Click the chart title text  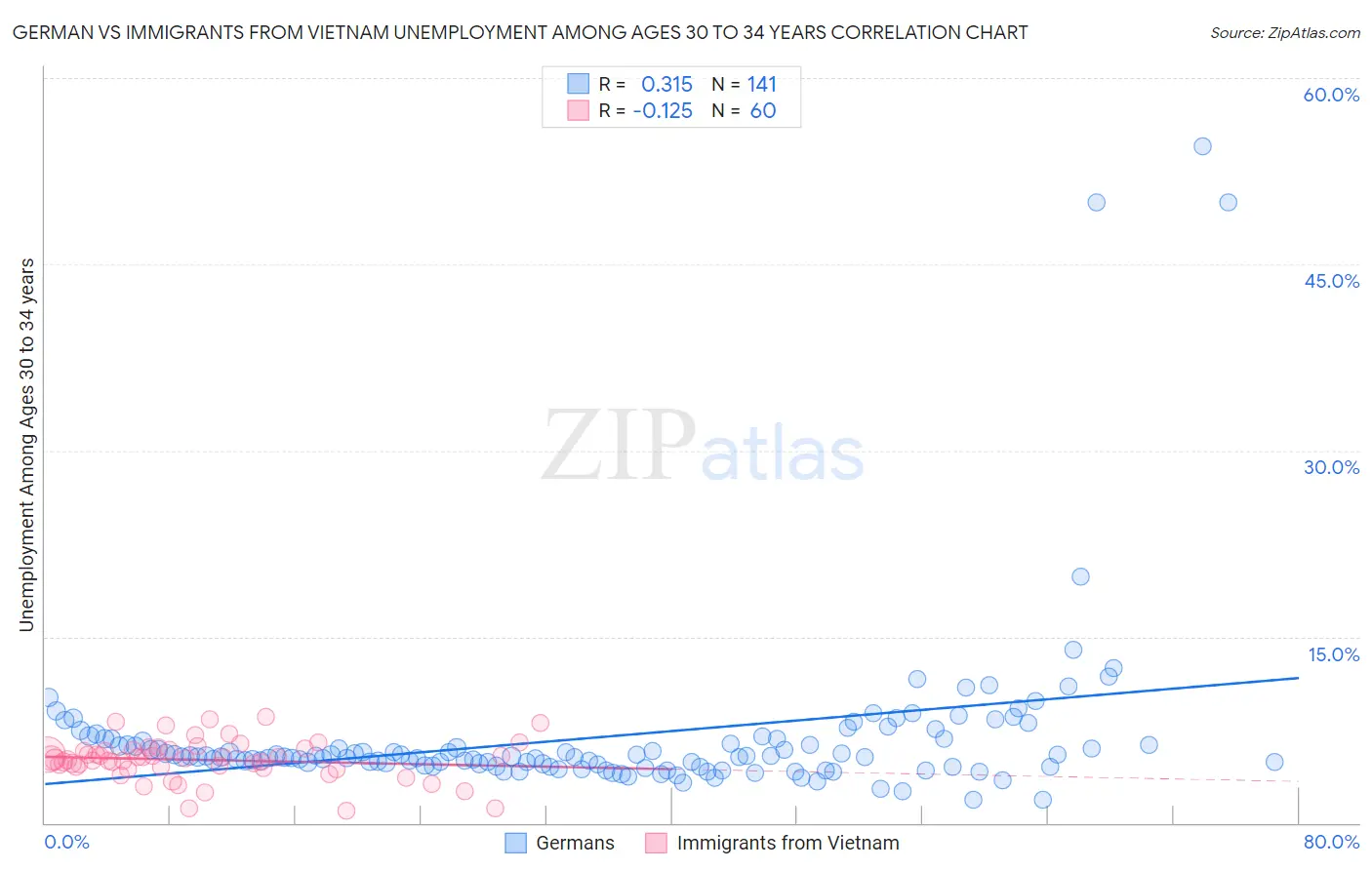click(x=520, y=32)
